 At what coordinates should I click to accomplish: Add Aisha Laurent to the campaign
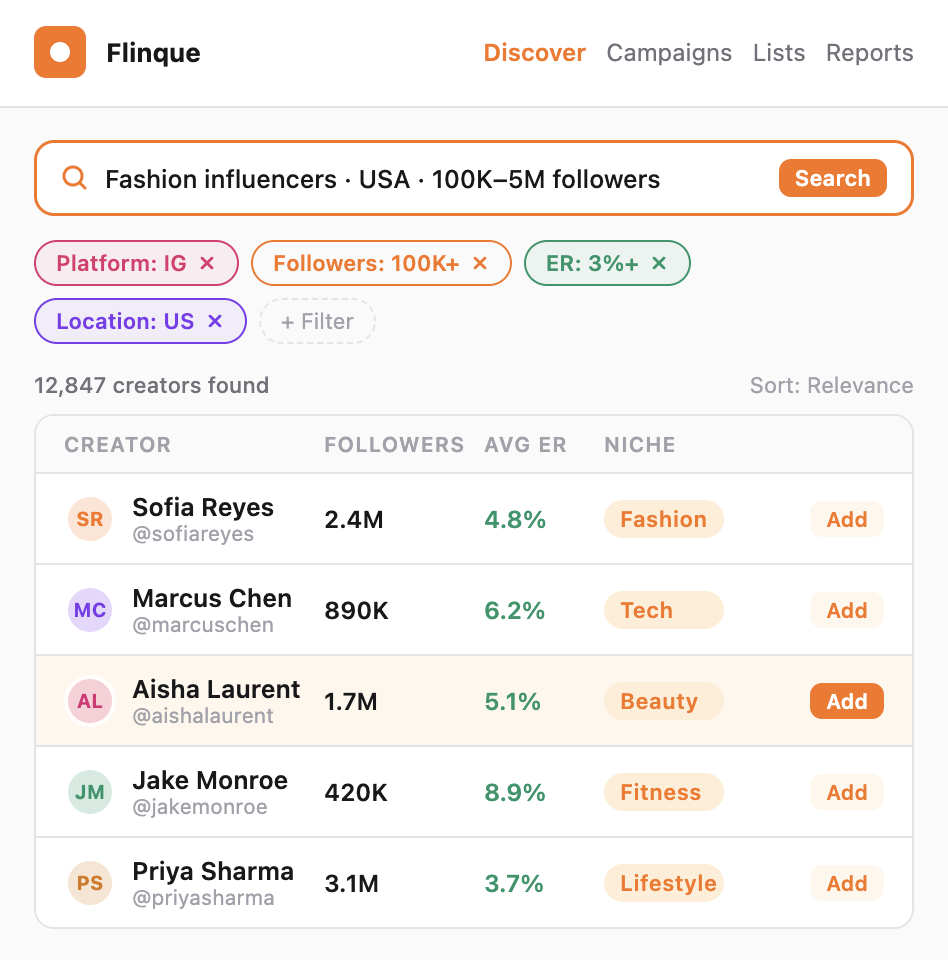tap(846, 701)
